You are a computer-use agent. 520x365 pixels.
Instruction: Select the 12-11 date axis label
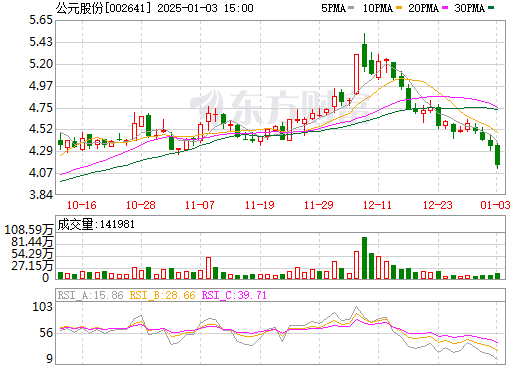pyautogui.click(x=377, y=205)
